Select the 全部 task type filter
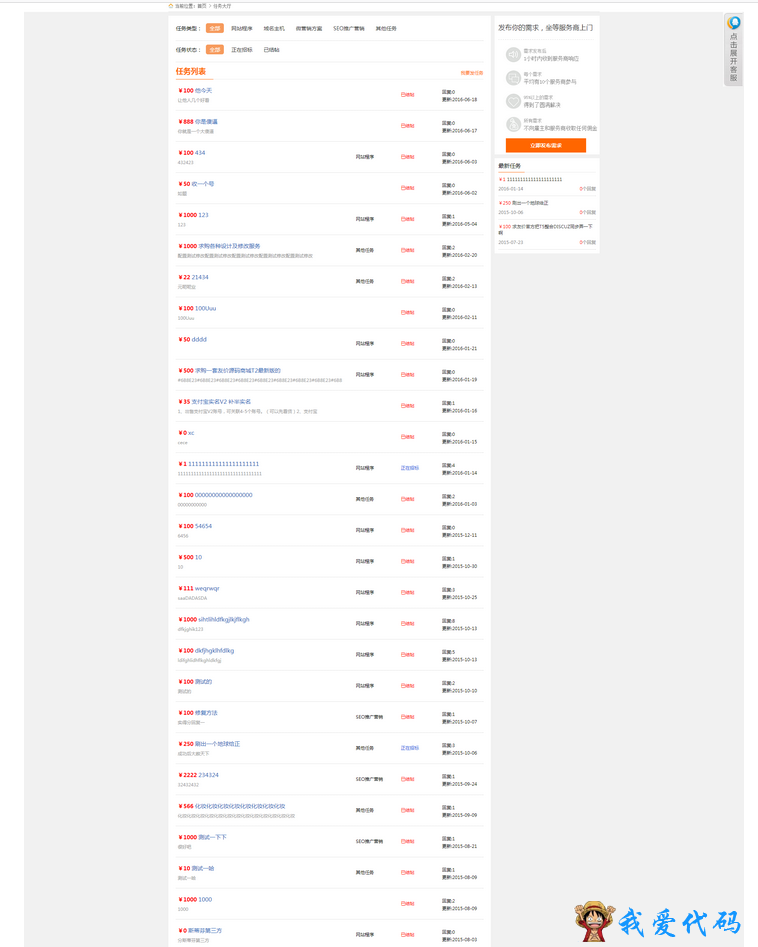 click(214, 28)
